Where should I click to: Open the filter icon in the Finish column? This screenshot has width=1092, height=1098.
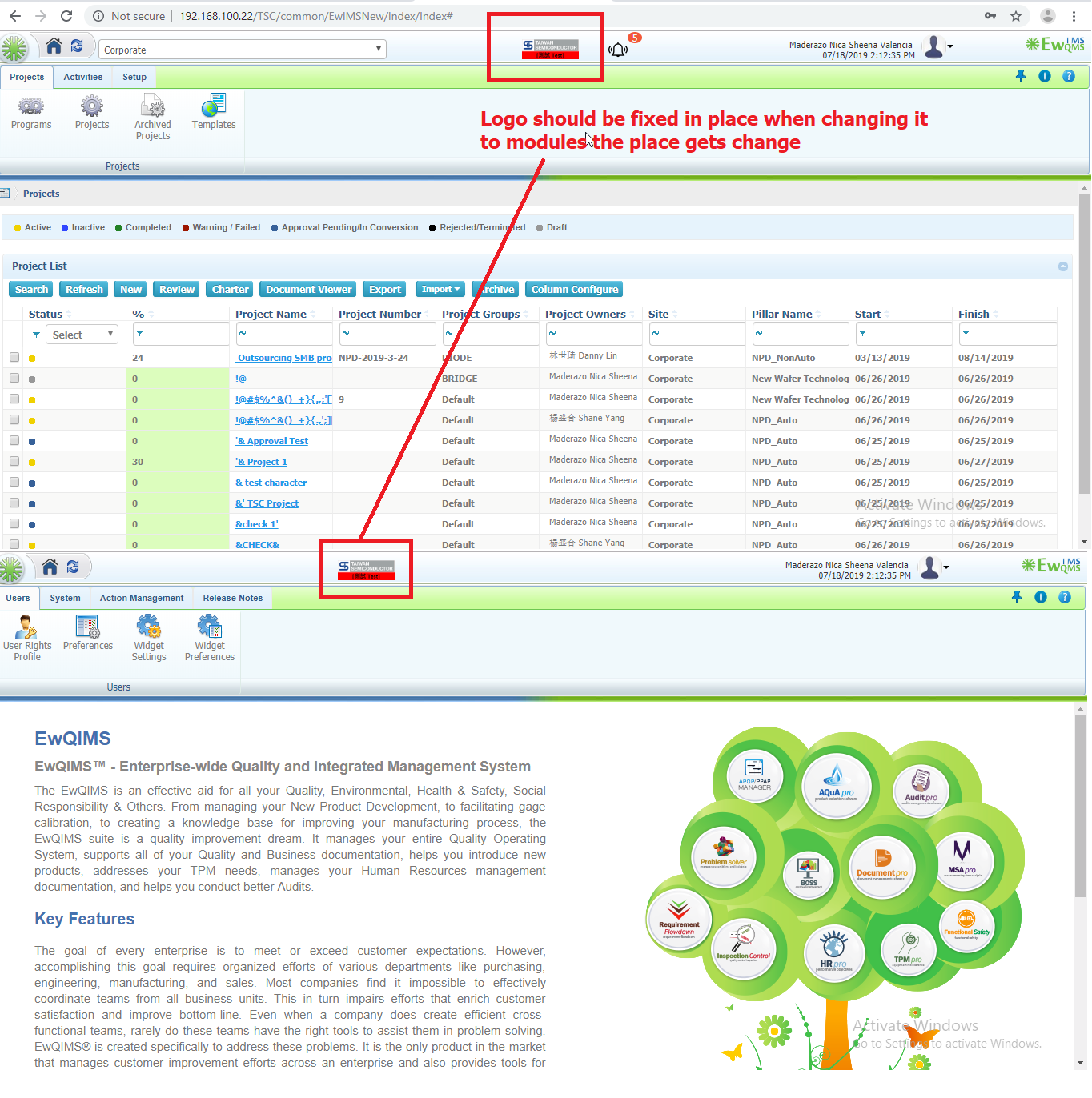point(966,334)
